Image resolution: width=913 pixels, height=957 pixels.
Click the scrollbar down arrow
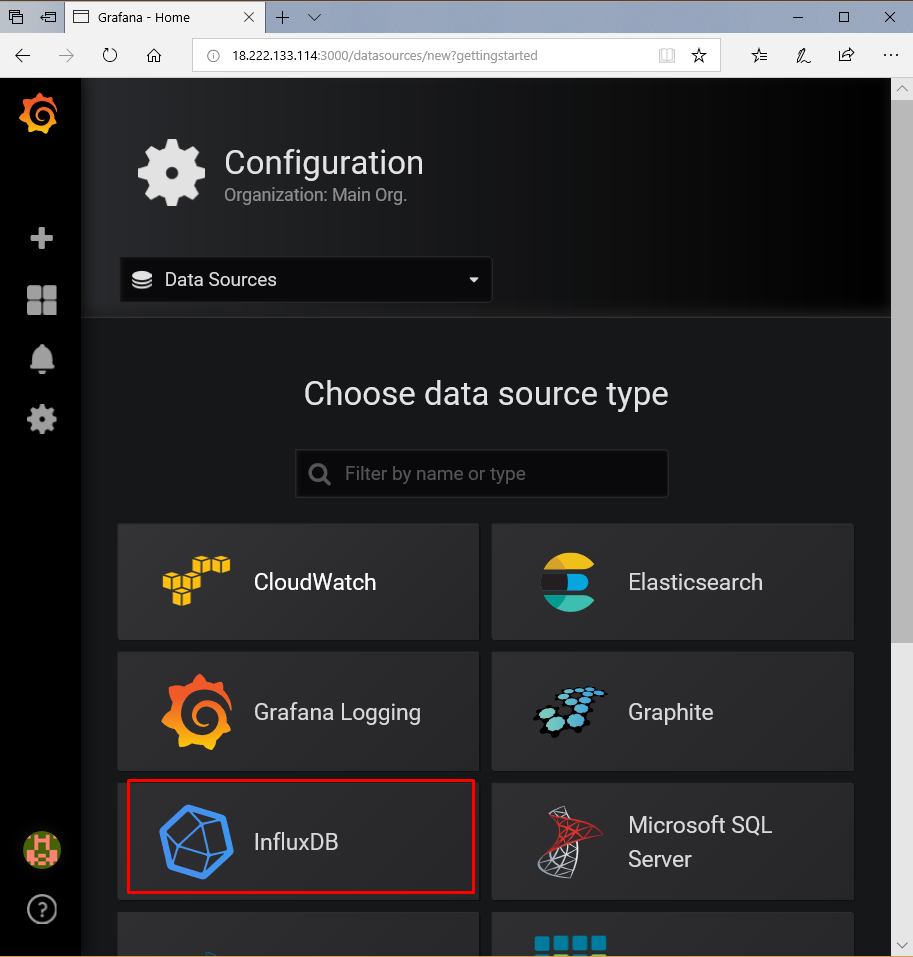tap(901, 945)
